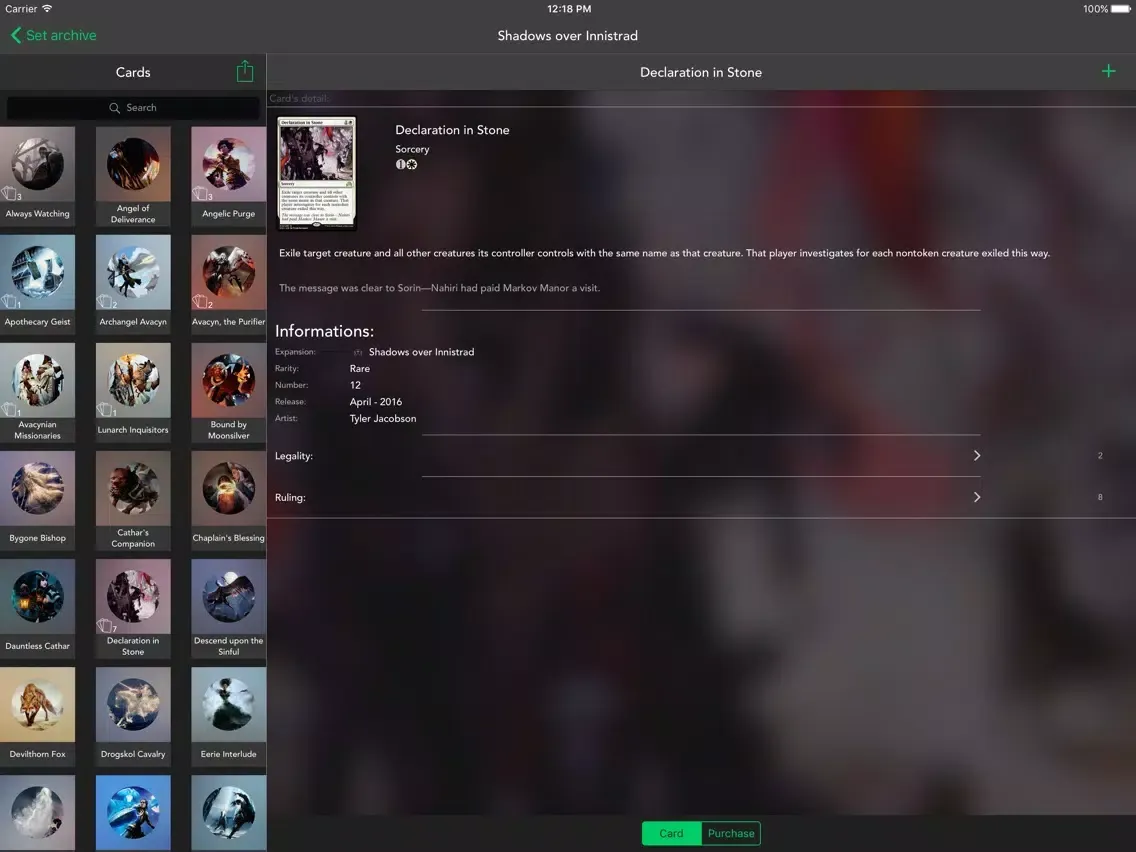Open the Bound by Moonsilver card
Image resolution: width=1136 pixels, height=852 pixels.
coord(228,392)
